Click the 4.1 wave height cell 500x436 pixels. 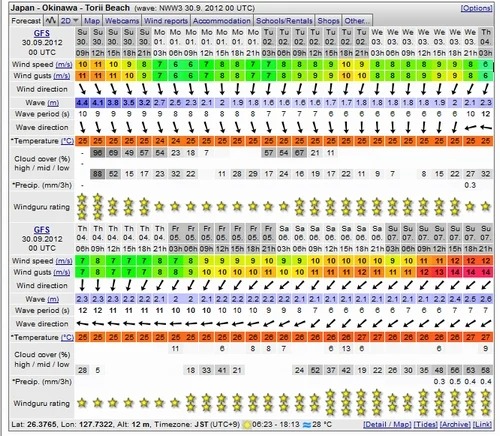pyautogui.click(x=98, y=103)
